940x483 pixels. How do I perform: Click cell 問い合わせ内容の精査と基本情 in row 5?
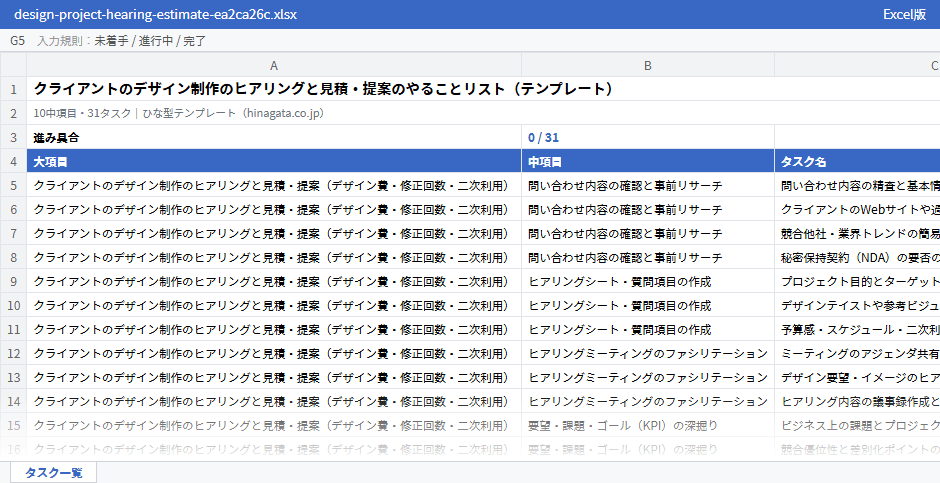[x=857, y=186]
